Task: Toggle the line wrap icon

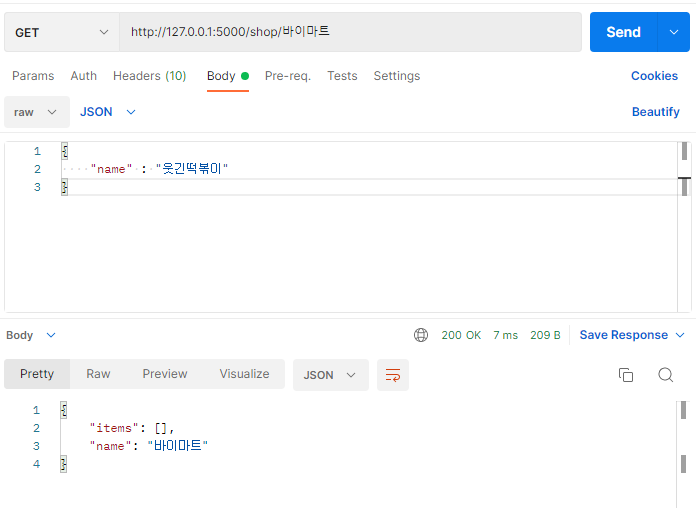Action: pos(393,375)
